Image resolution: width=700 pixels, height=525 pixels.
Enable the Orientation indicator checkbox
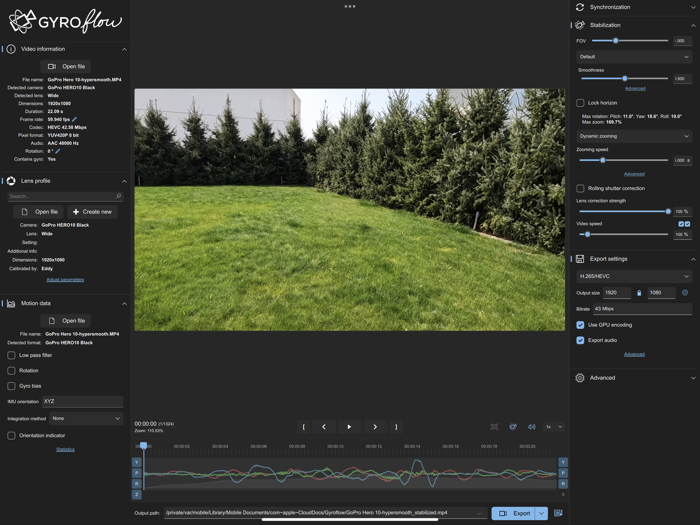pos(11,436)
